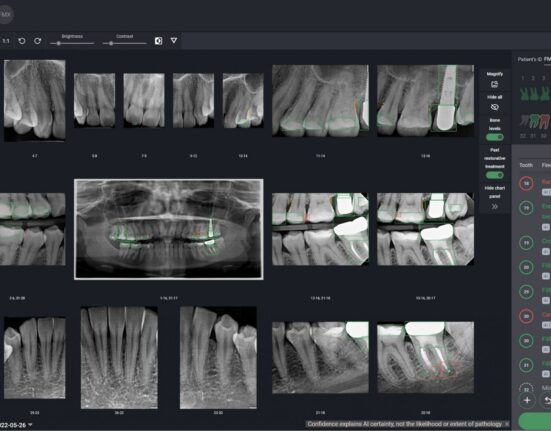Click the green tooth 30 circle
The height and width of the screenshot is (431, 551).
[x=526, y=341]
